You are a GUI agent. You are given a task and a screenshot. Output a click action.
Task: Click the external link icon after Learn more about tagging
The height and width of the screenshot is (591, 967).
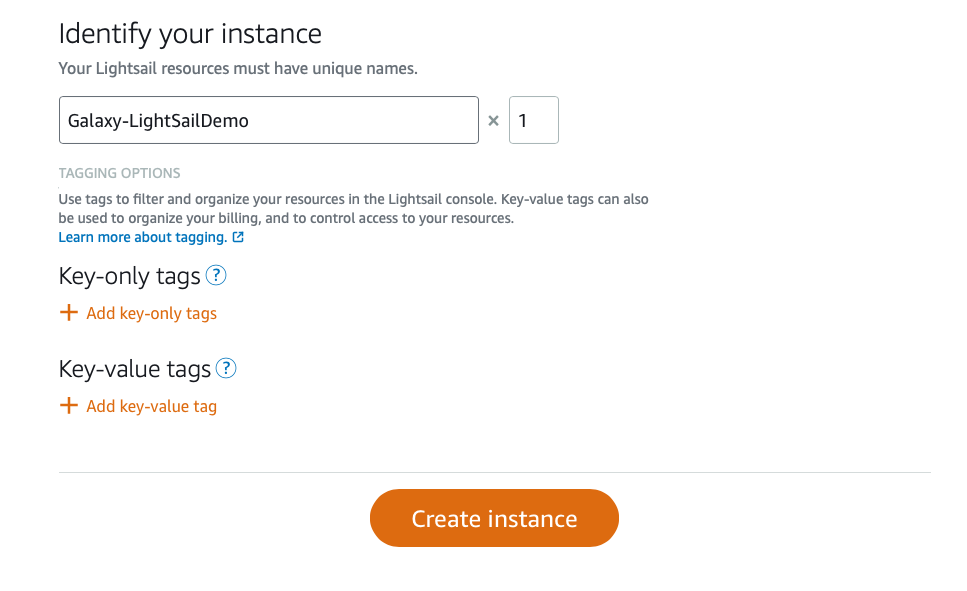click(238, 237)
